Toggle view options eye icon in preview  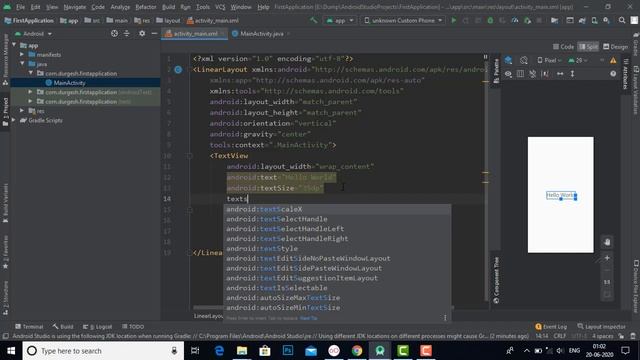click(508, 74)
